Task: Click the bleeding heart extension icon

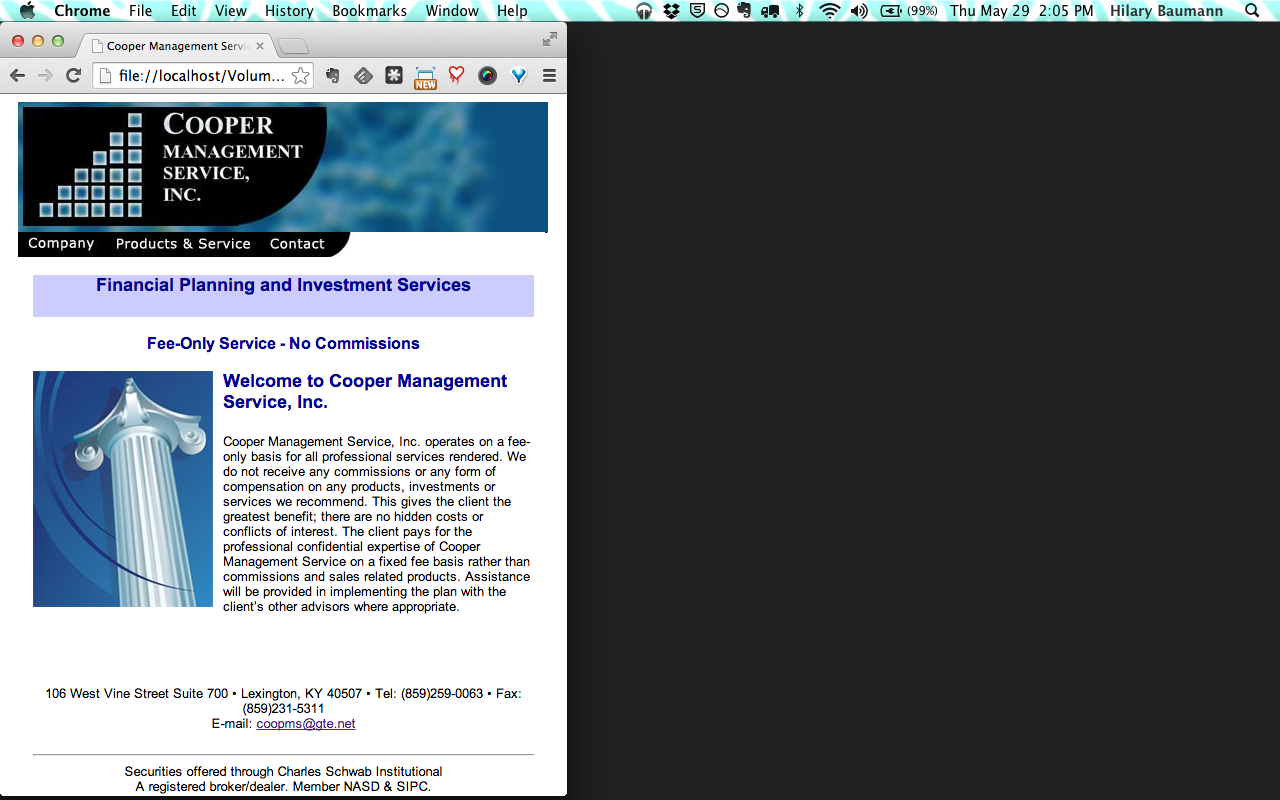Action: click(x=456, y=76)
